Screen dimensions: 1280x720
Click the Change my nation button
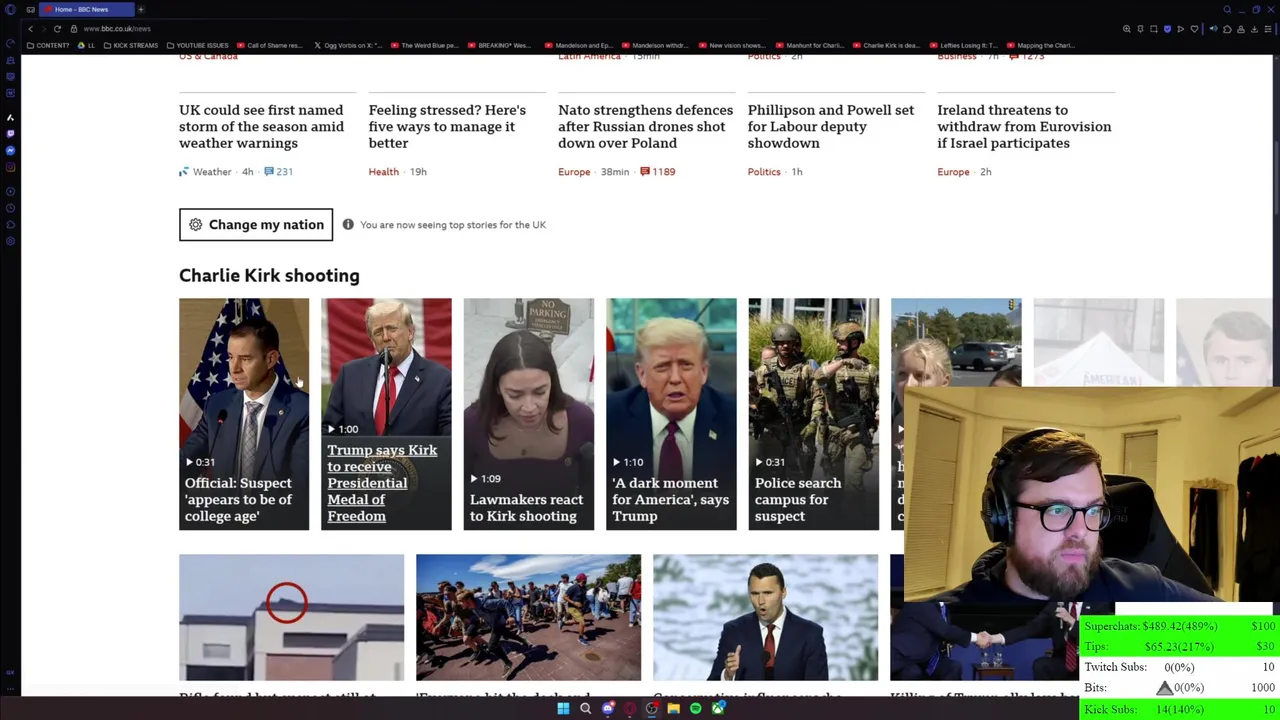click(x=256, y=224)
